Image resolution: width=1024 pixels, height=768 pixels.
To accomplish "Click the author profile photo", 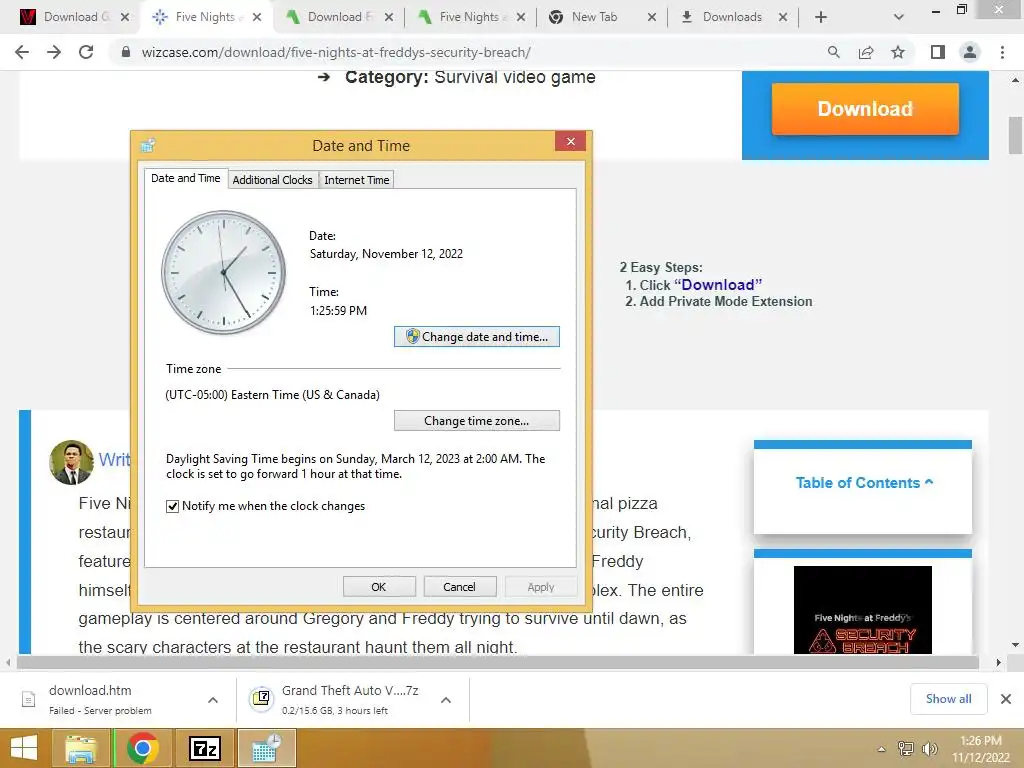I will tap(71, 462).
